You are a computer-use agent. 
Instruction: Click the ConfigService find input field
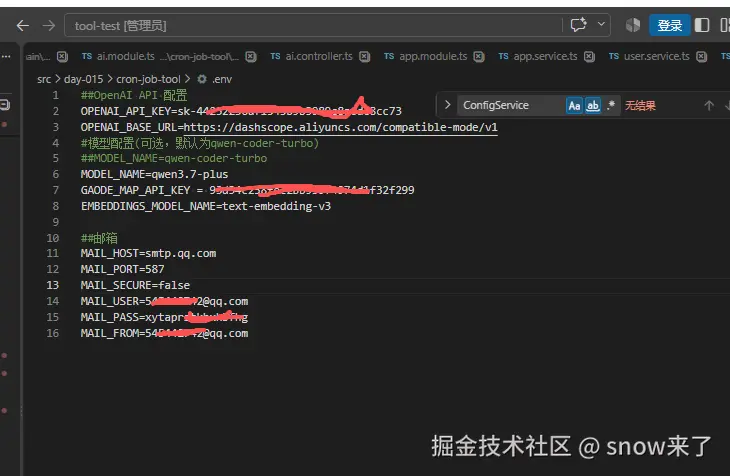click(x=511, y=105)
